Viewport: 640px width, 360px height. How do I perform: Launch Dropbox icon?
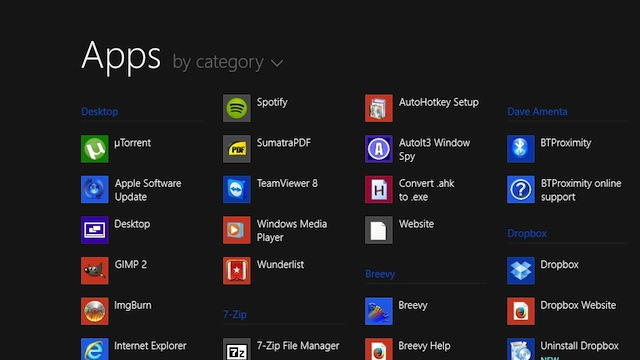(521, 271)
